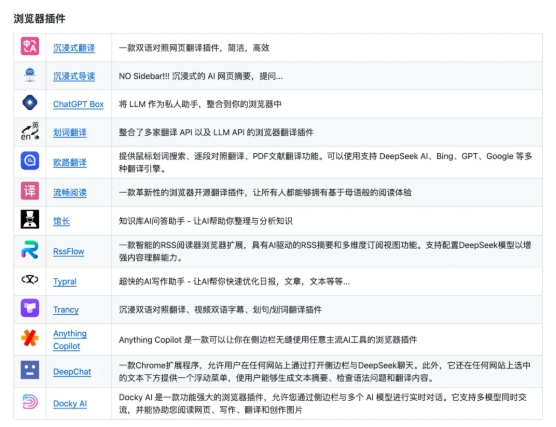The width and height of the screenshot is (556, 427).
Task: Open the 馆长 link
Action: click(61, 221)
